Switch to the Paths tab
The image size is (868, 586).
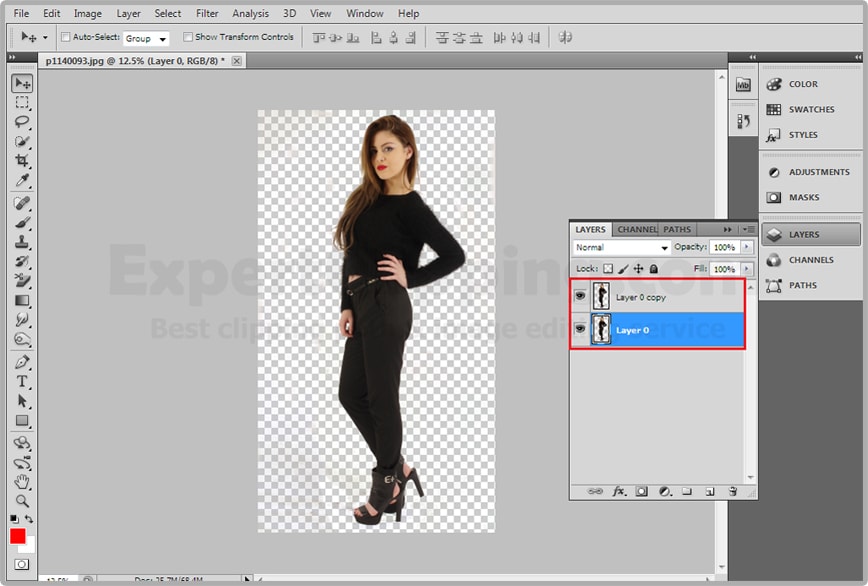(677, 230)
